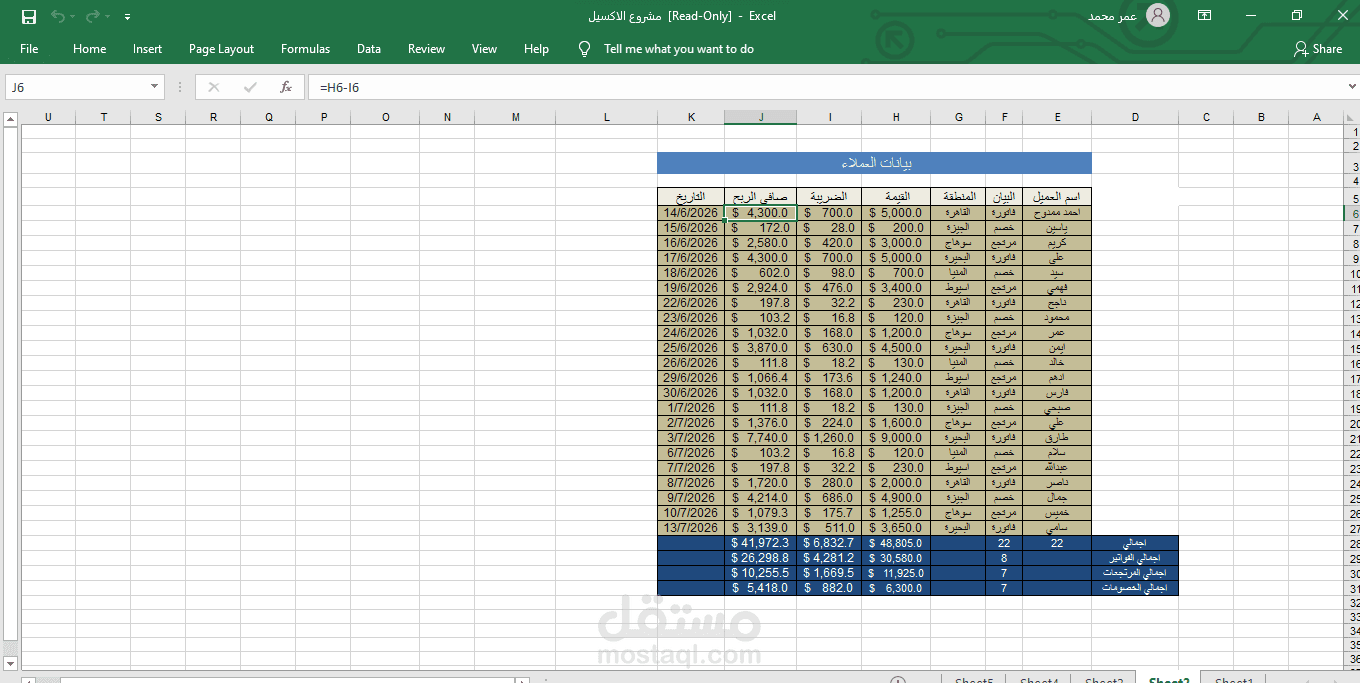The height and width of the screenshot is (683, 1360).
Task: Select the date cell 1/7/2026
Action: coord(691,408)
